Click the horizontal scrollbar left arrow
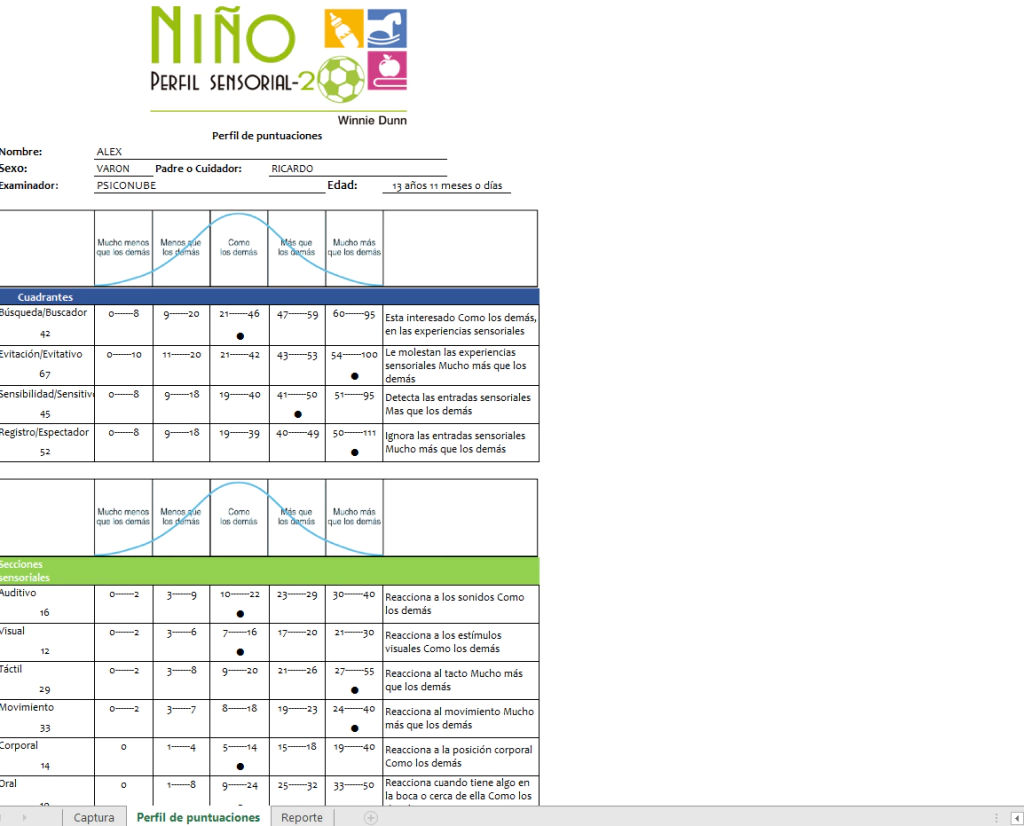Image resolution: width=1024 pixels, height=826 pixels. (1000, 817)
